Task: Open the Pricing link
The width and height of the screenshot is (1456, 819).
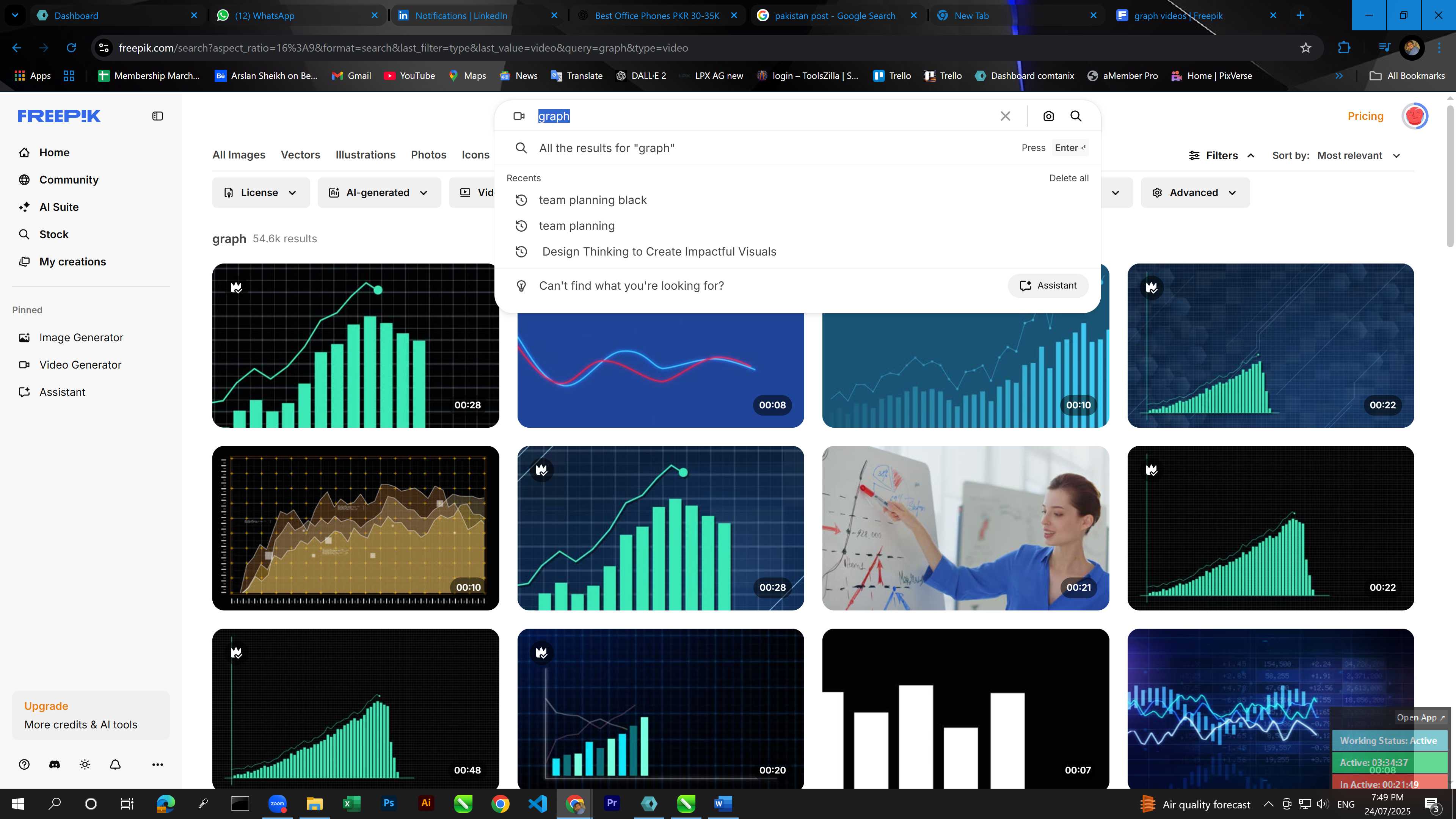Action: (x=1365, y=116)
